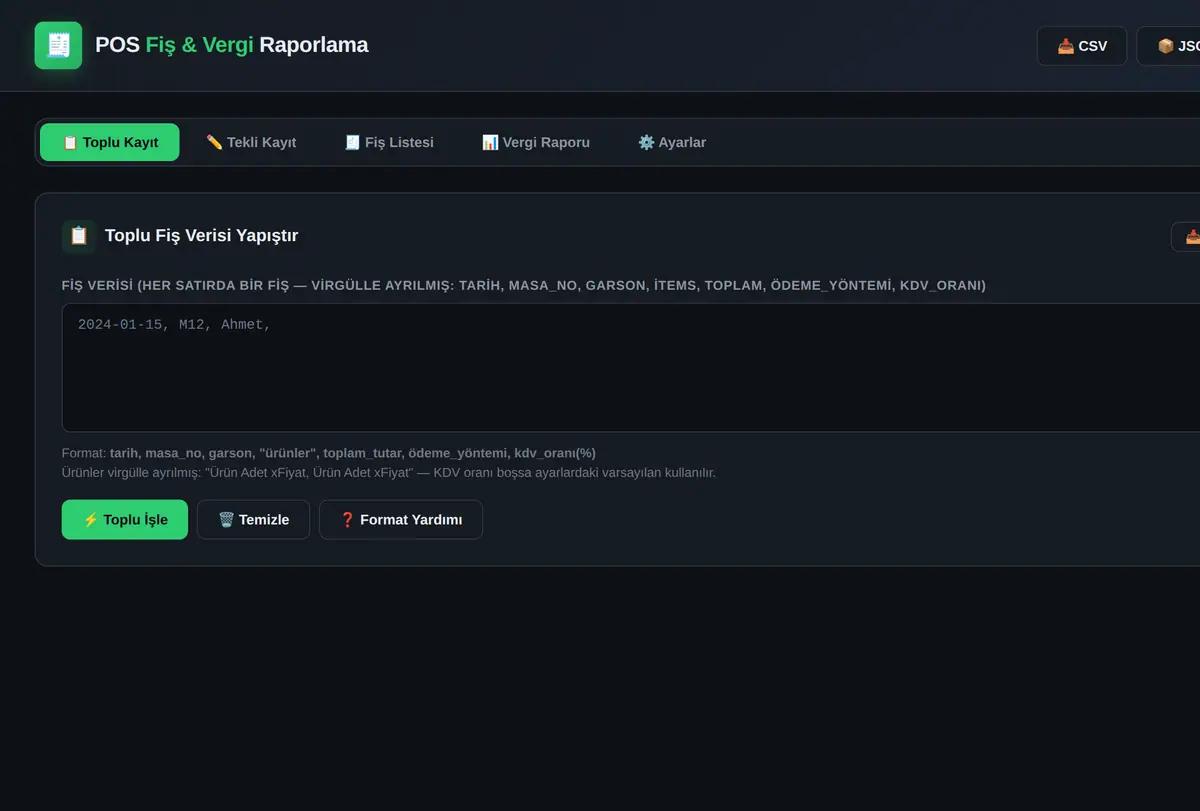1200x811 pixels.
Task: Run the Toplu İşle bulk process button
Action: tap(125, 520)
